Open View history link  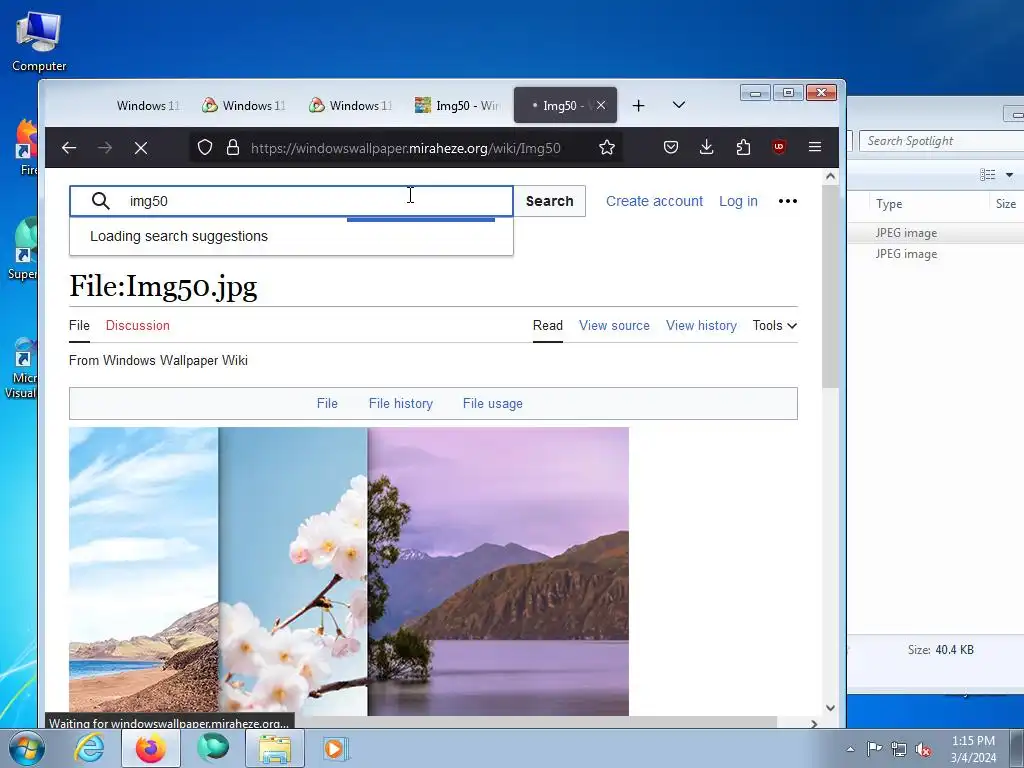(x=701, y=325)
